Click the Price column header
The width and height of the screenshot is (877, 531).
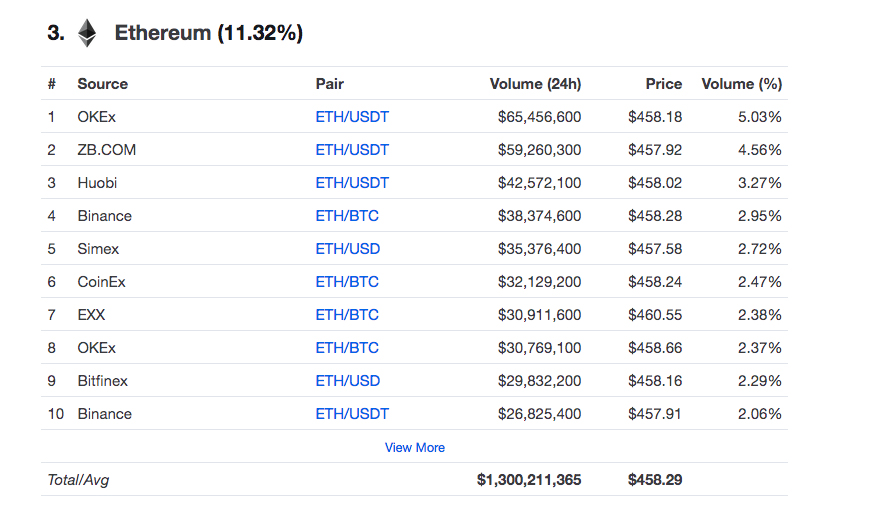[664, 84]
